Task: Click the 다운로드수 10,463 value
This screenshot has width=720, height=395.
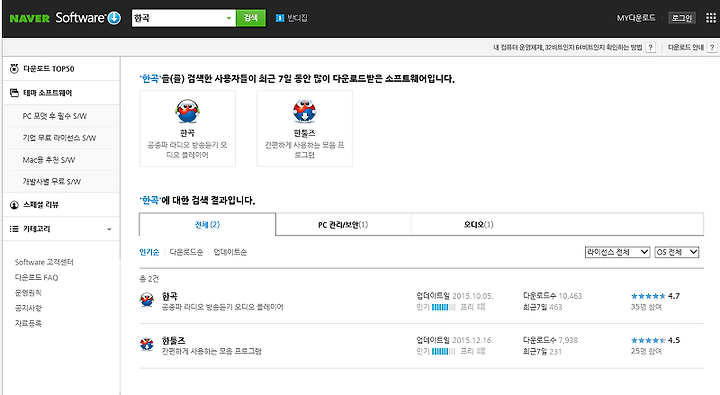Action: (x=570, y=296)
